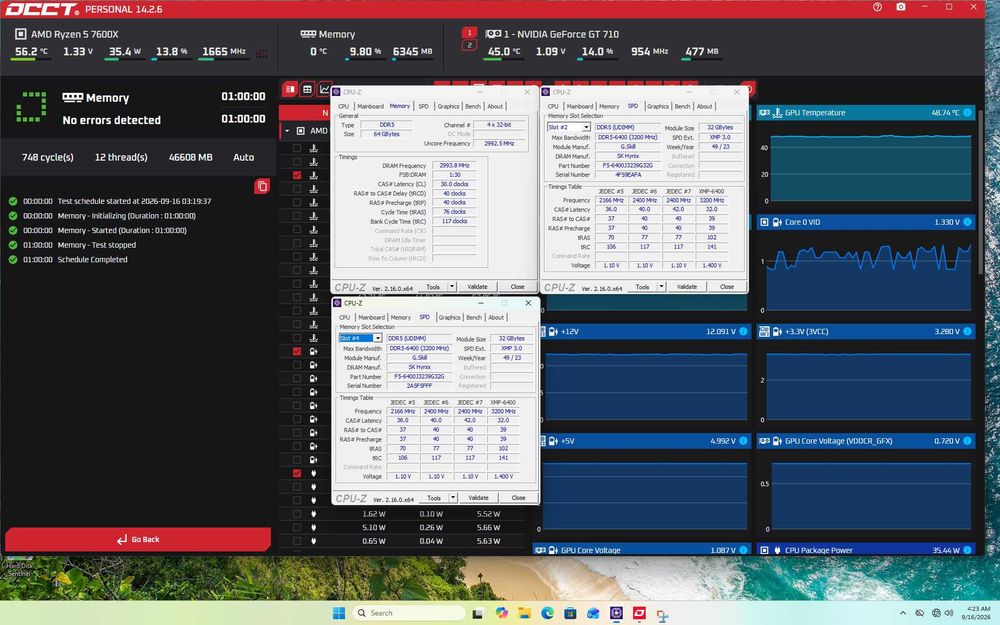
Task: Click Close button in Slot #4 CPU-Z window
Action: click(518, 497)
